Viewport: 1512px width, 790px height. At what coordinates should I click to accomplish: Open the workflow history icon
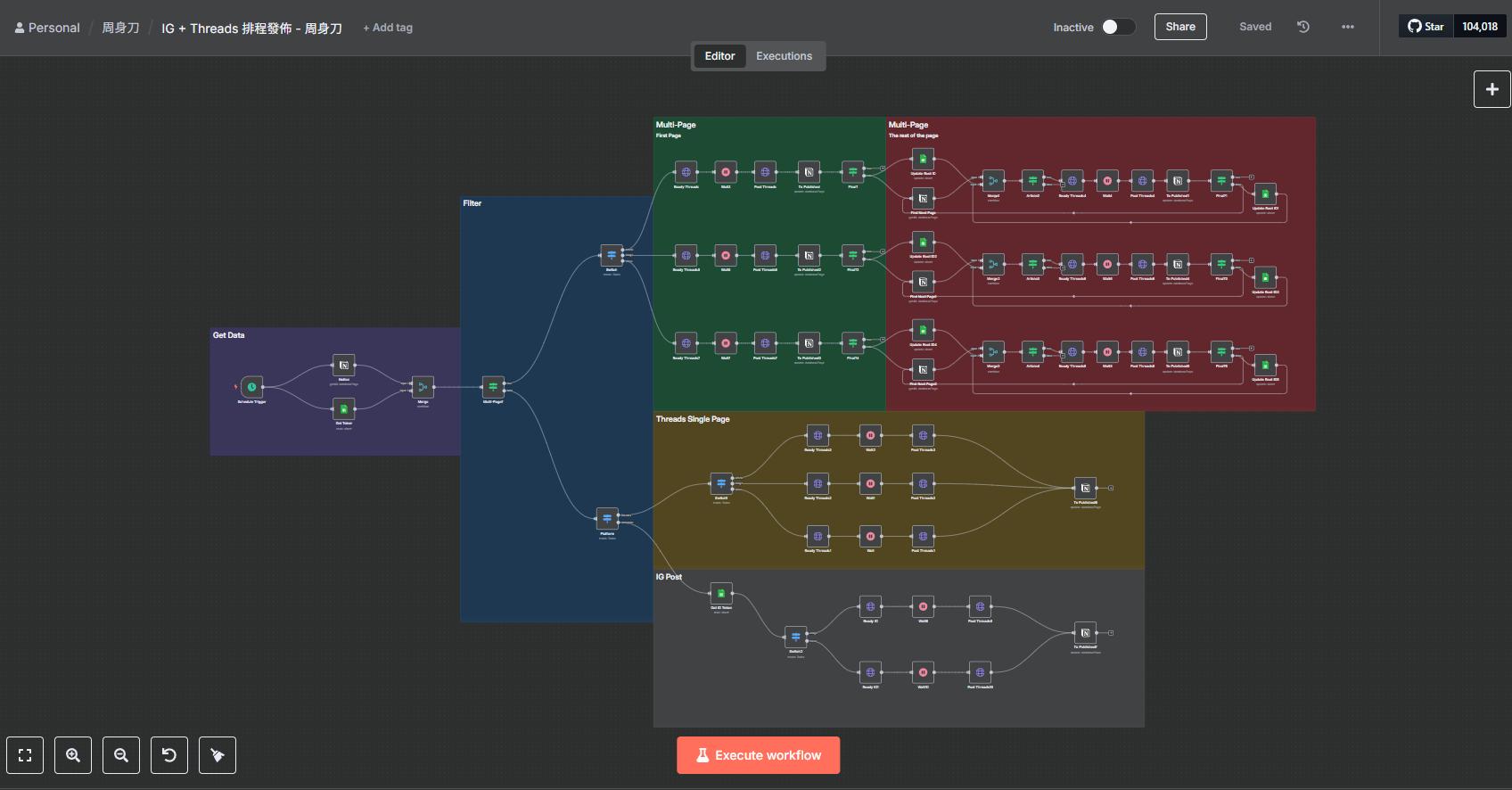click(x=1303, y=27)
